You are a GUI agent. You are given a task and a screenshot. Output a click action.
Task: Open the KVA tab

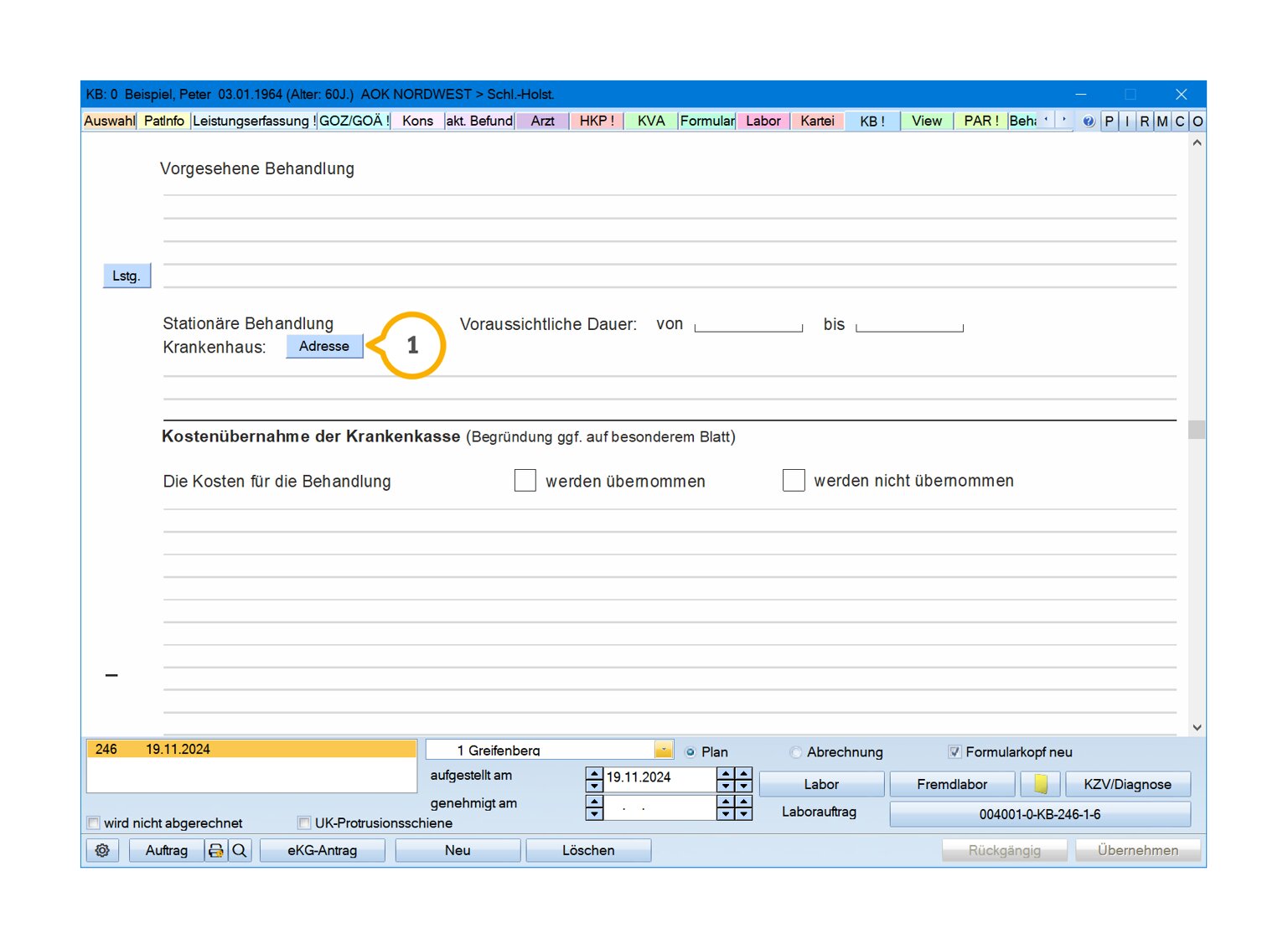[651, 121]
